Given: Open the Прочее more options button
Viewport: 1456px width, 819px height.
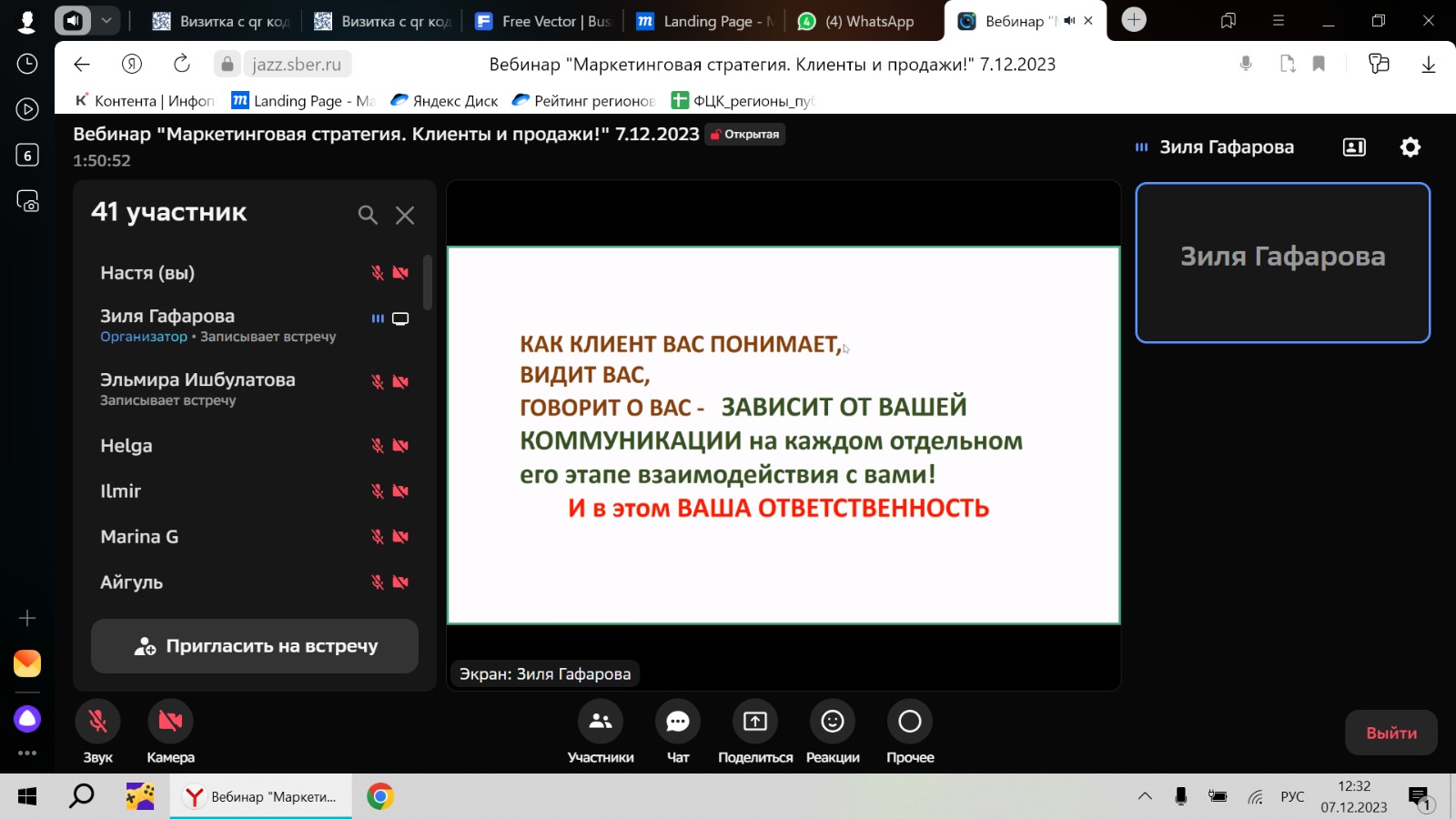Looking at the screenshot, I should 910,722.
